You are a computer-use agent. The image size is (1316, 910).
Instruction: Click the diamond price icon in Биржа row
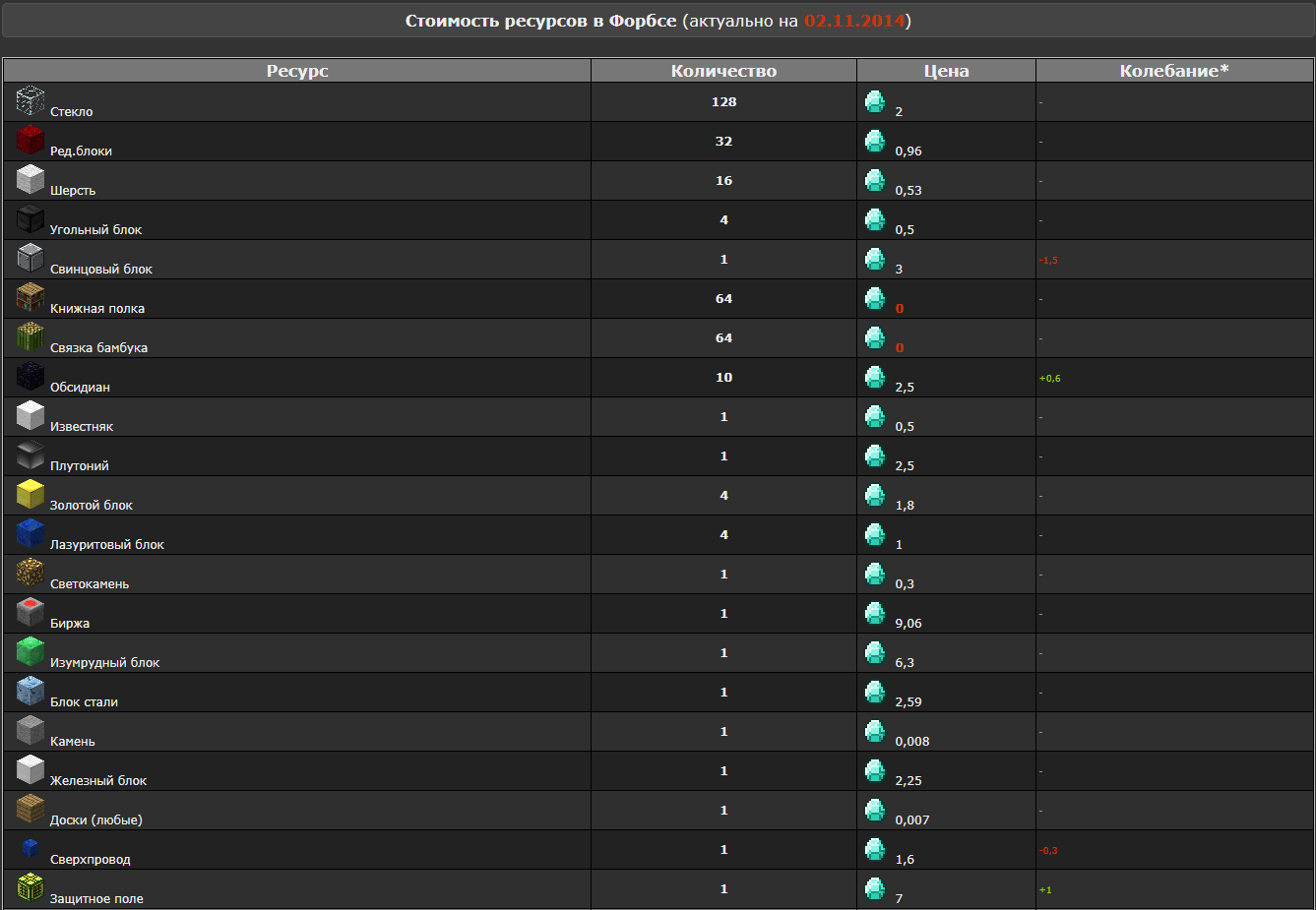(875, 613)
